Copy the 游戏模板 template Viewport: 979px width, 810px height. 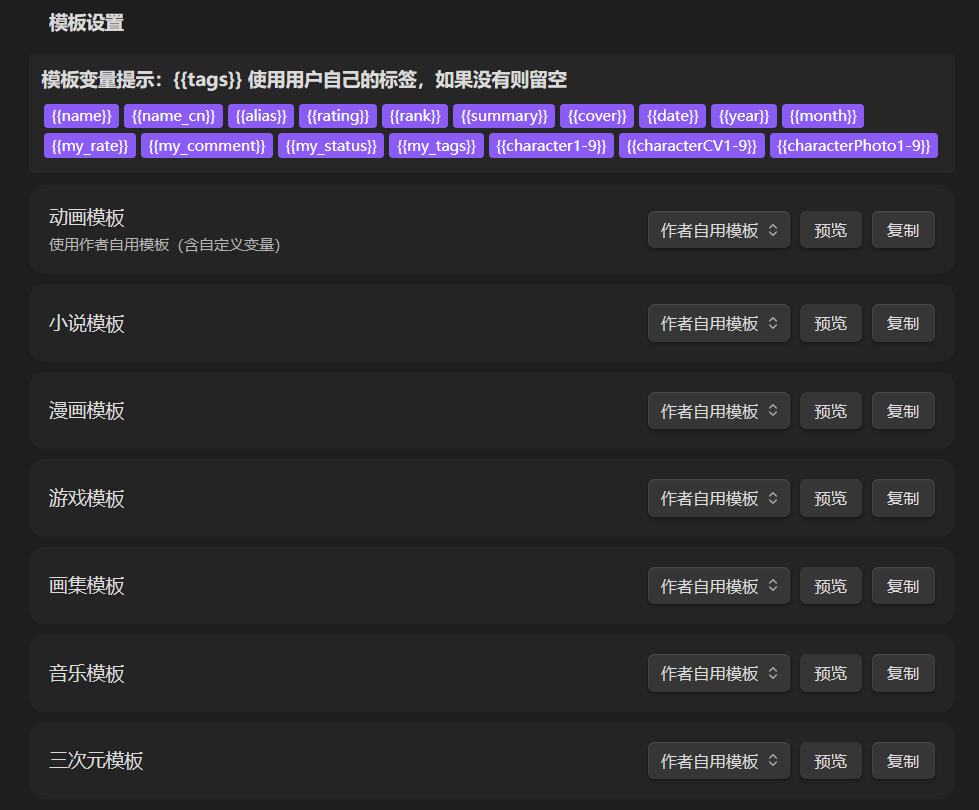tap(903, 498)
